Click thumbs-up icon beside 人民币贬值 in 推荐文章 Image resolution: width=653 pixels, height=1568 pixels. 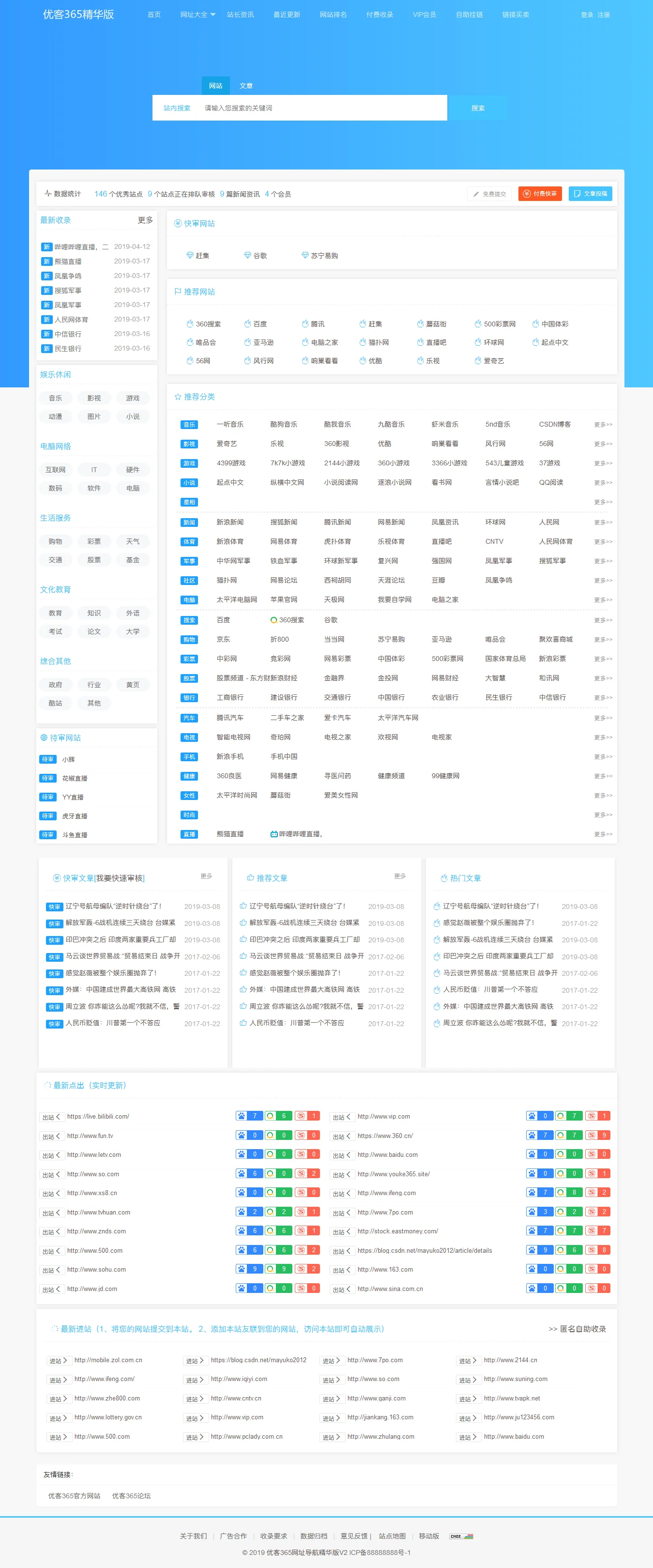coord(243,1023)
